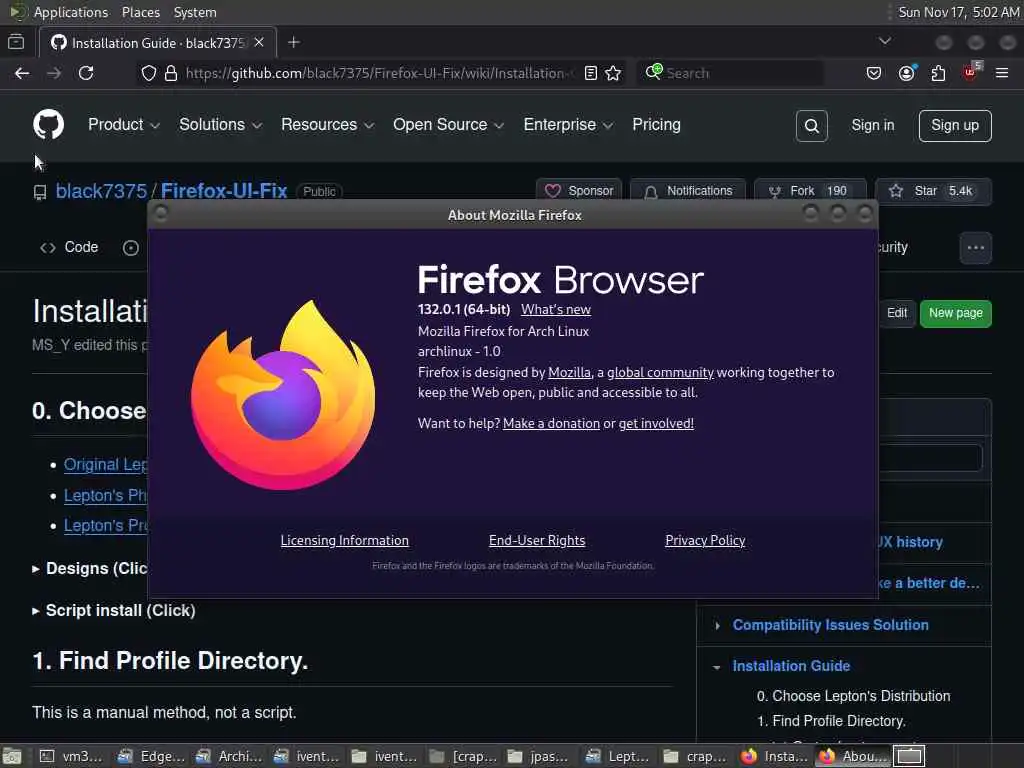Open the Pocket save icon

[874, 73]
